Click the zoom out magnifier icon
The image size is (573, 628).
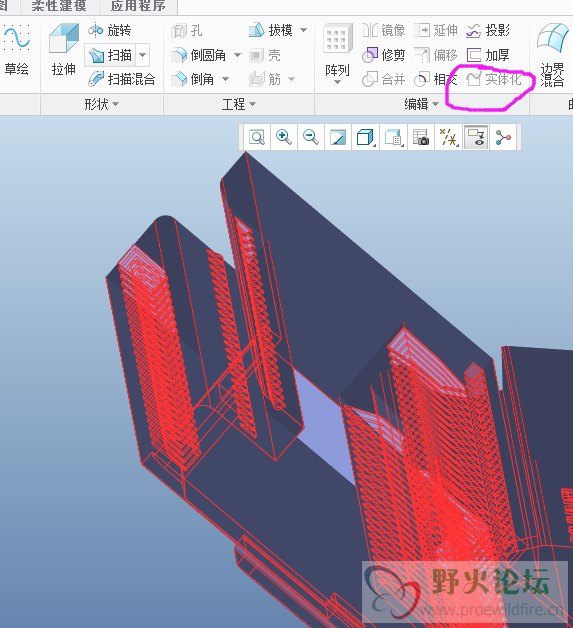tap(311, 137)
